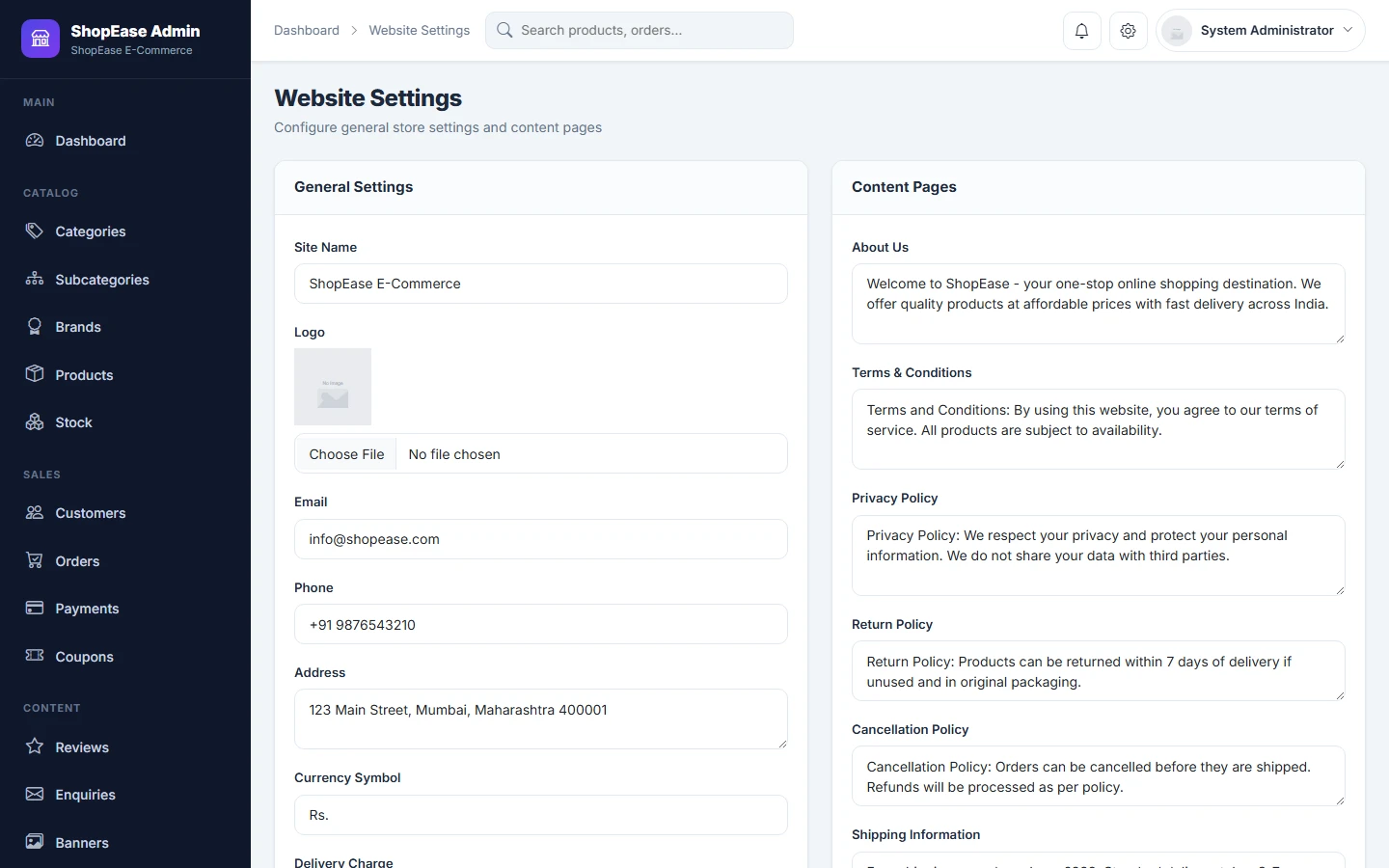1389x868 pixels.
Task: Click the Cancellation Policy text area
Action: coord(1099,775)
